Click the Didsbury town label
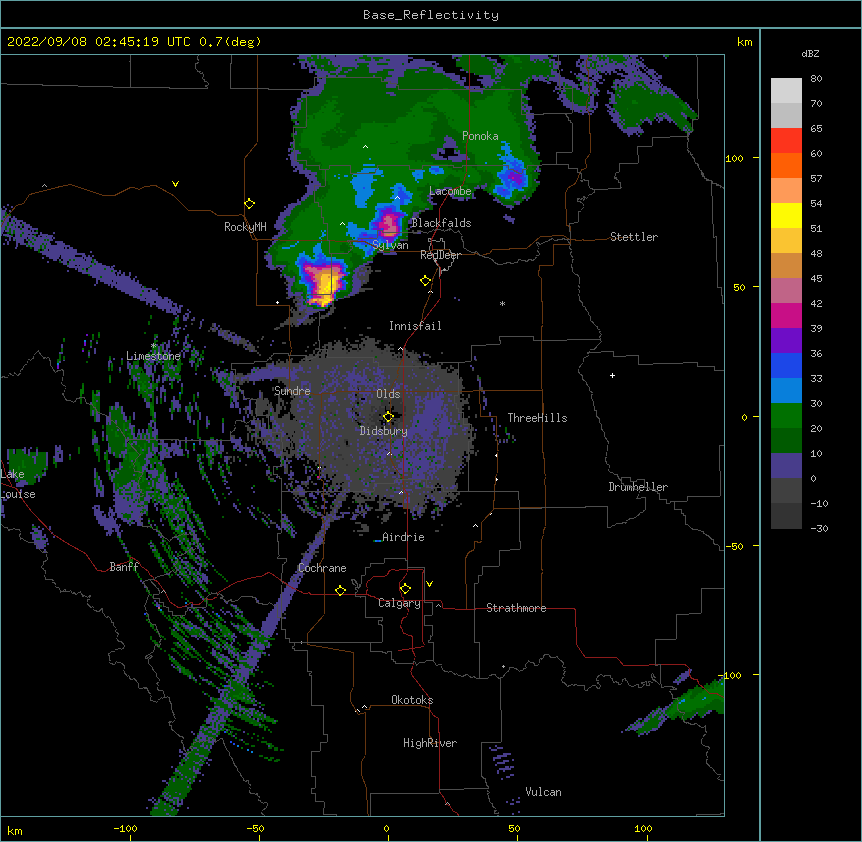The width and height of the screenshot is (862, 842). coord(384,431)
